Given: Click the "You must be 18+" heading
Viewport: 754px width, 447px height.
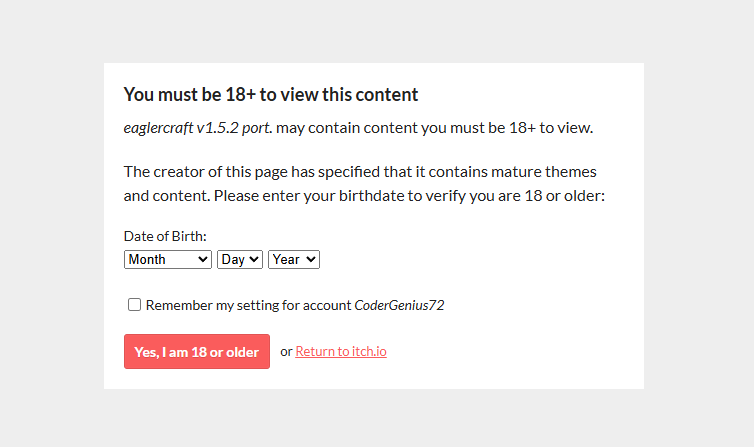Looking at the screenshot, I should (270, 95).
